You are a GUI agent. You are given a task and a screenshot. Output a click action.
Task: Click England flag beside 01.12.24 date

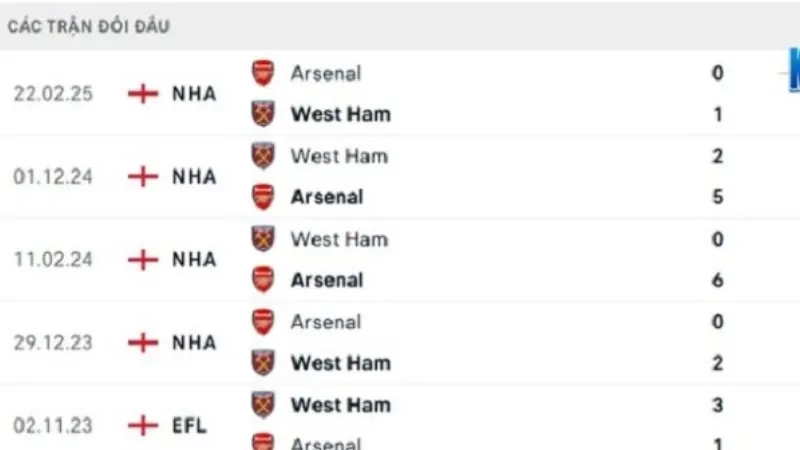coord(144,177)
